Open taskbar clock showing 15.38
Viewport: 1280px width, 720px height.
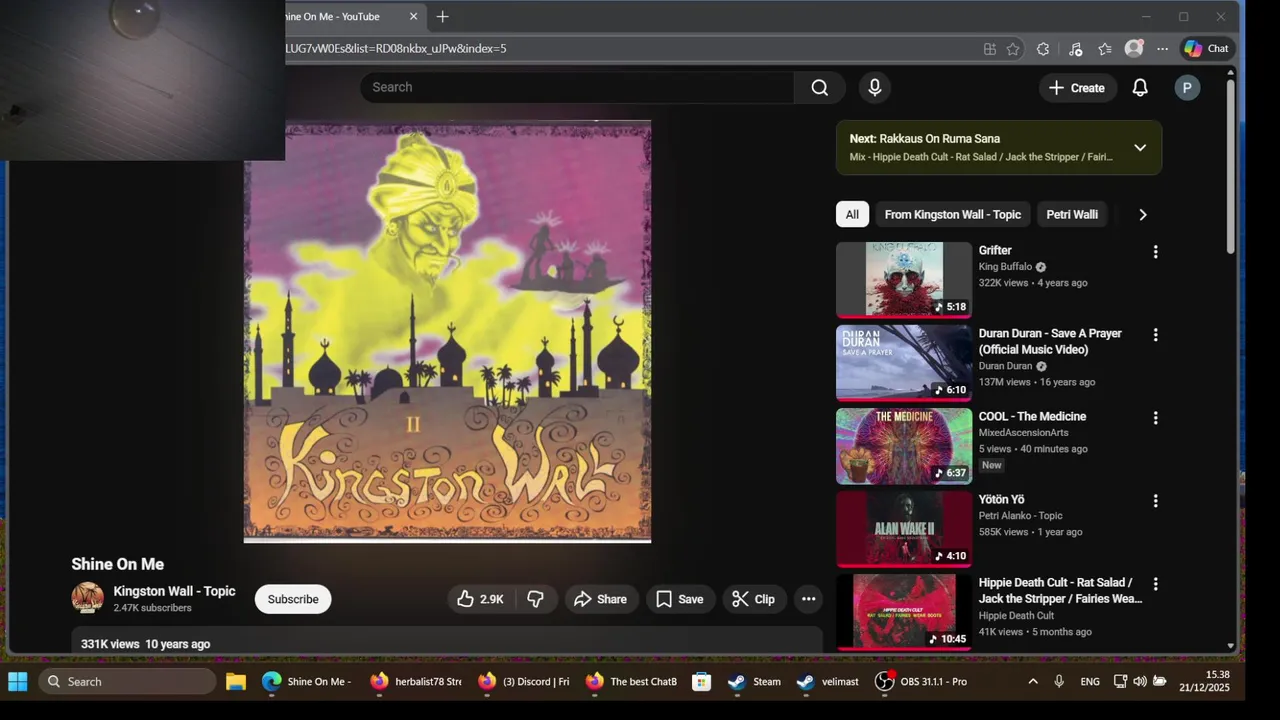tap(1204, 681)
